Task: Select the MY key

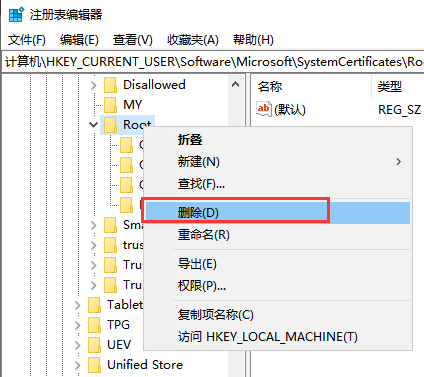Action: coord(133,105)
